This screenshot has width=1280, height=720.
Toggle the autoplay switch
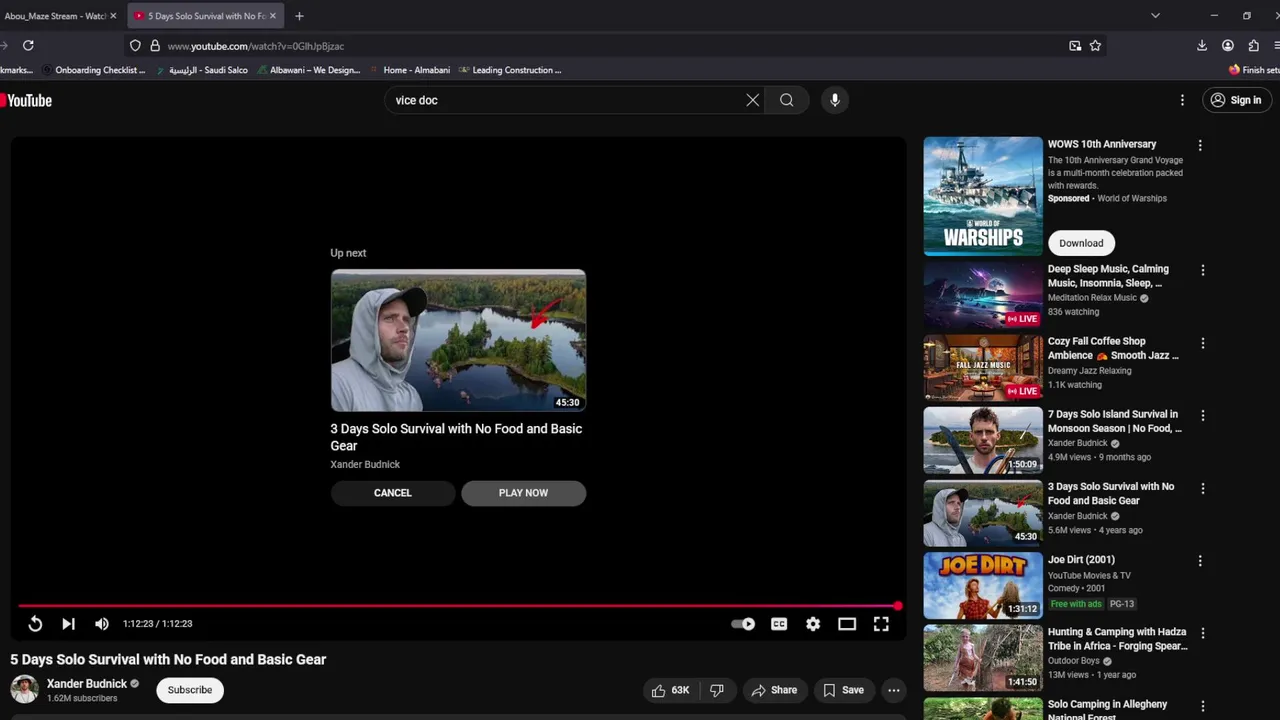(743, 624)
